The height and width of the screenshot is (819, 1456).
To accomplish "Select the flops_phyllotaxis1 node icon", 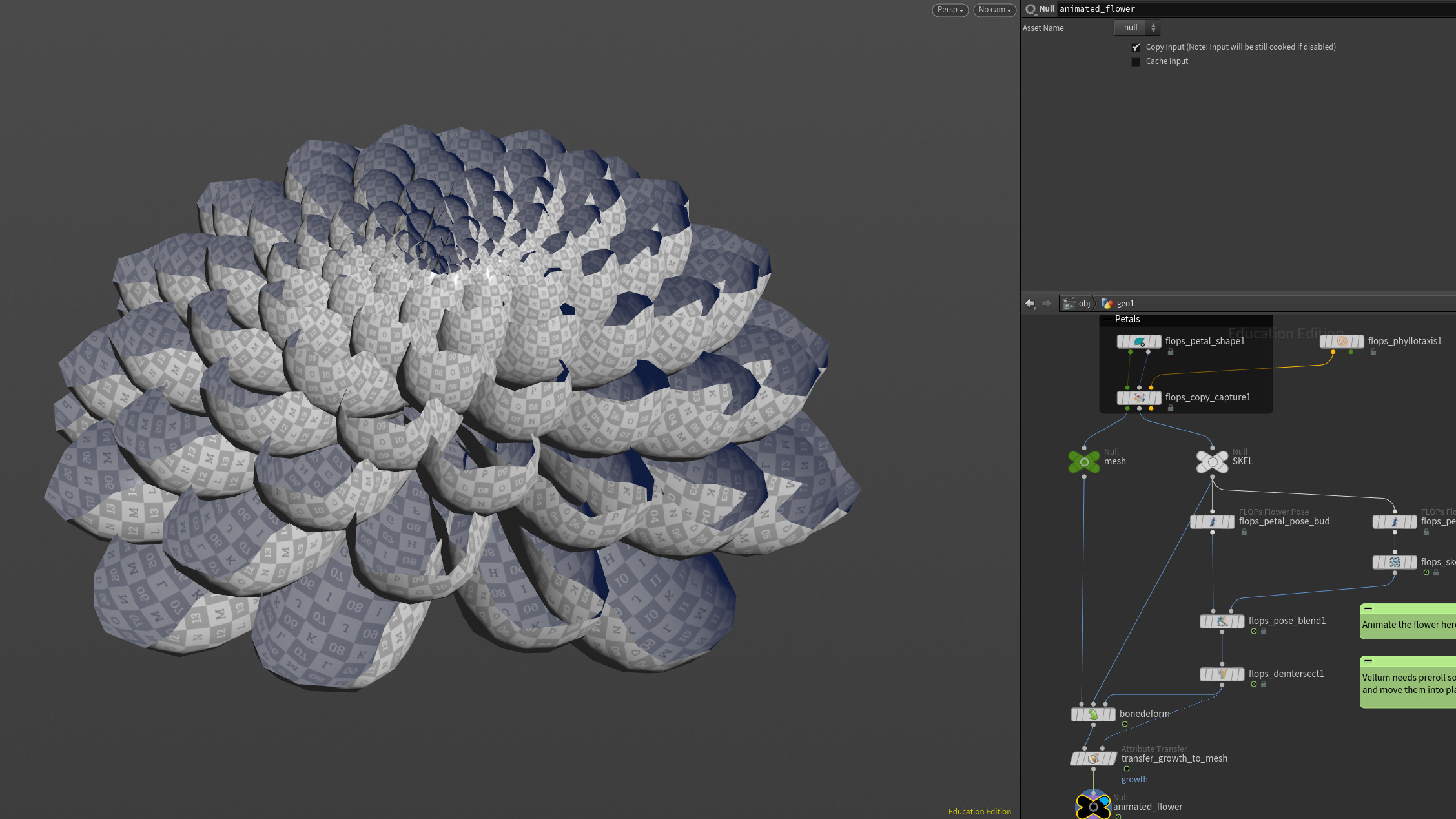I will [1342, 342].
